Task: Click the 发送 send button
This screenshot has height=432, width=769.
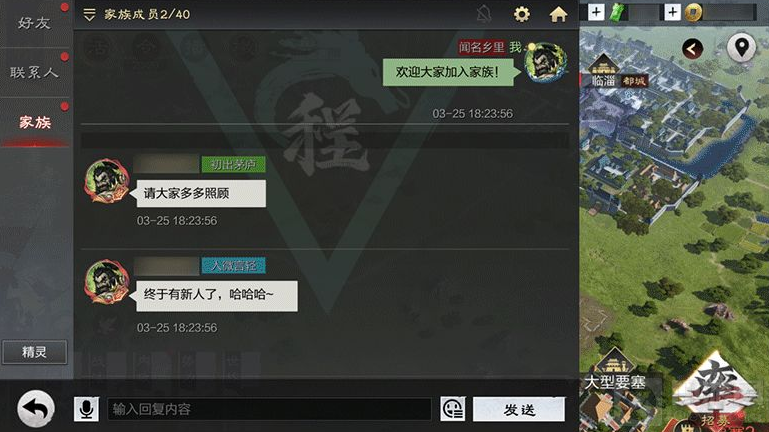Action: [519, 409]
